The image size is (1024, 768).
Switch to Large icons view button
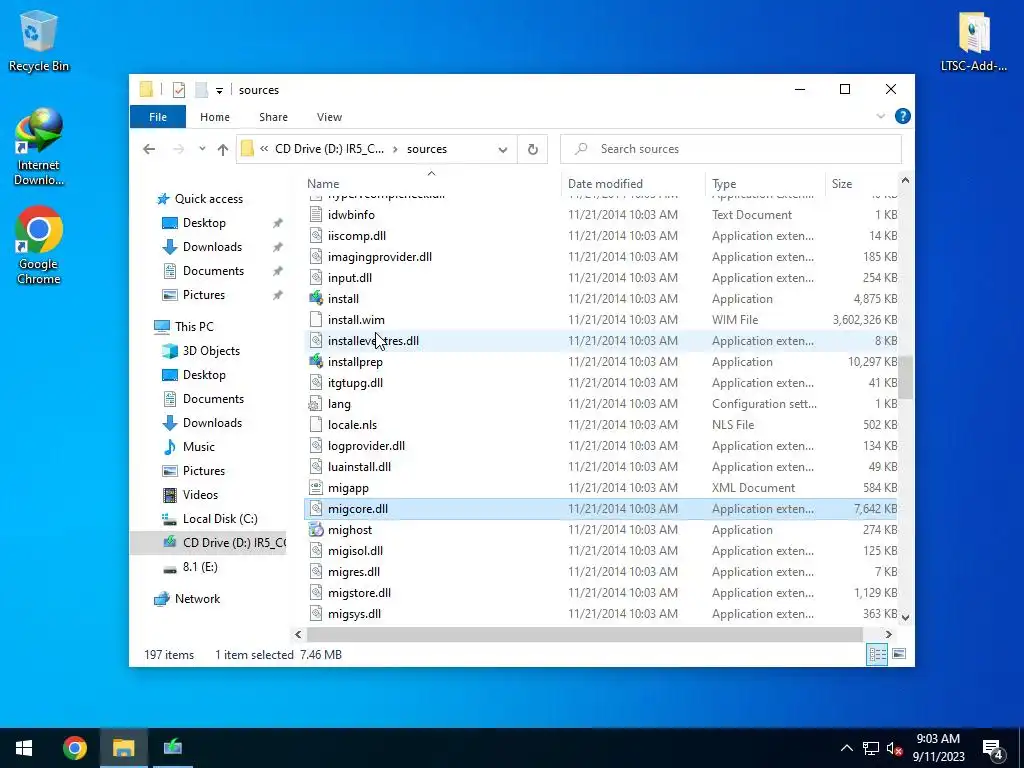tap(899, 654)
